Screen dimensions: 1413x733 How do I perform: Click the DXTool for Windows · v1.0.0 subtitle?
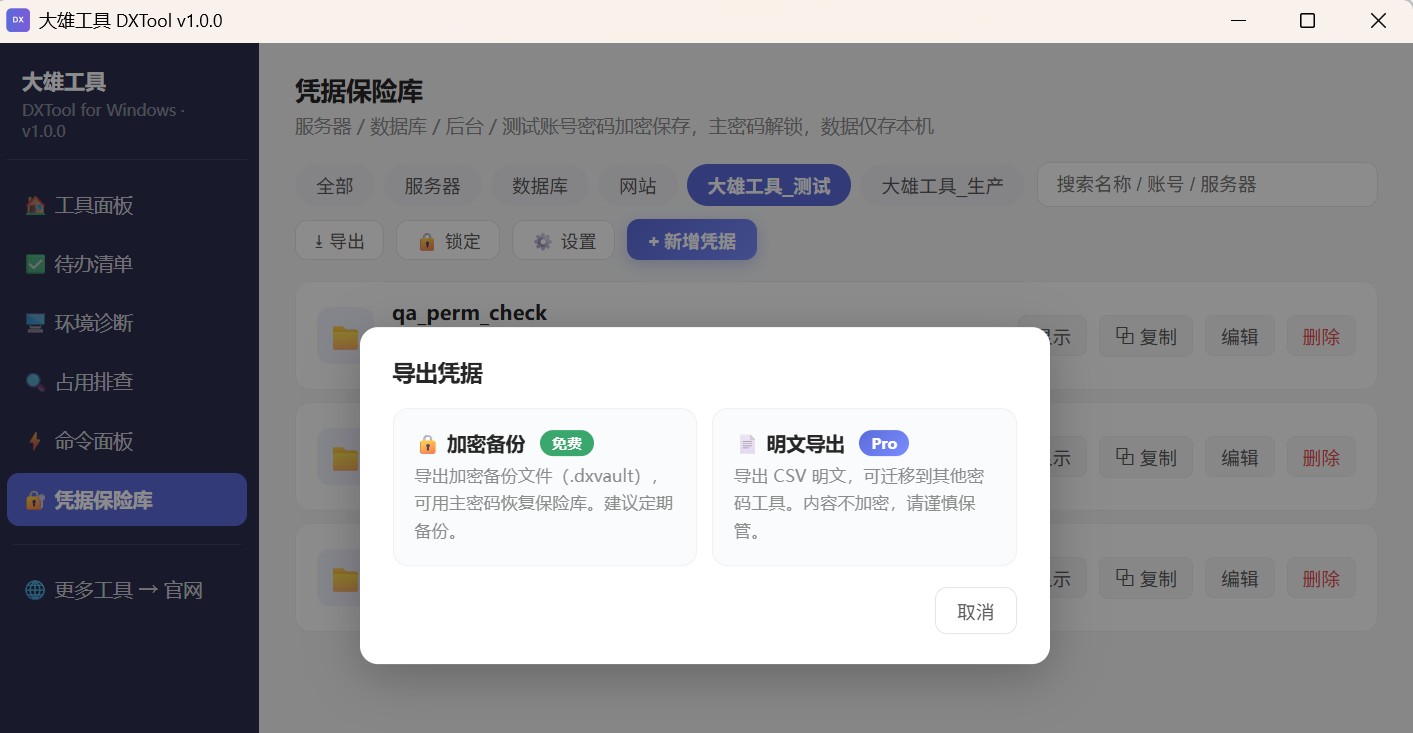pyautogui.click(x=104, y=121)
